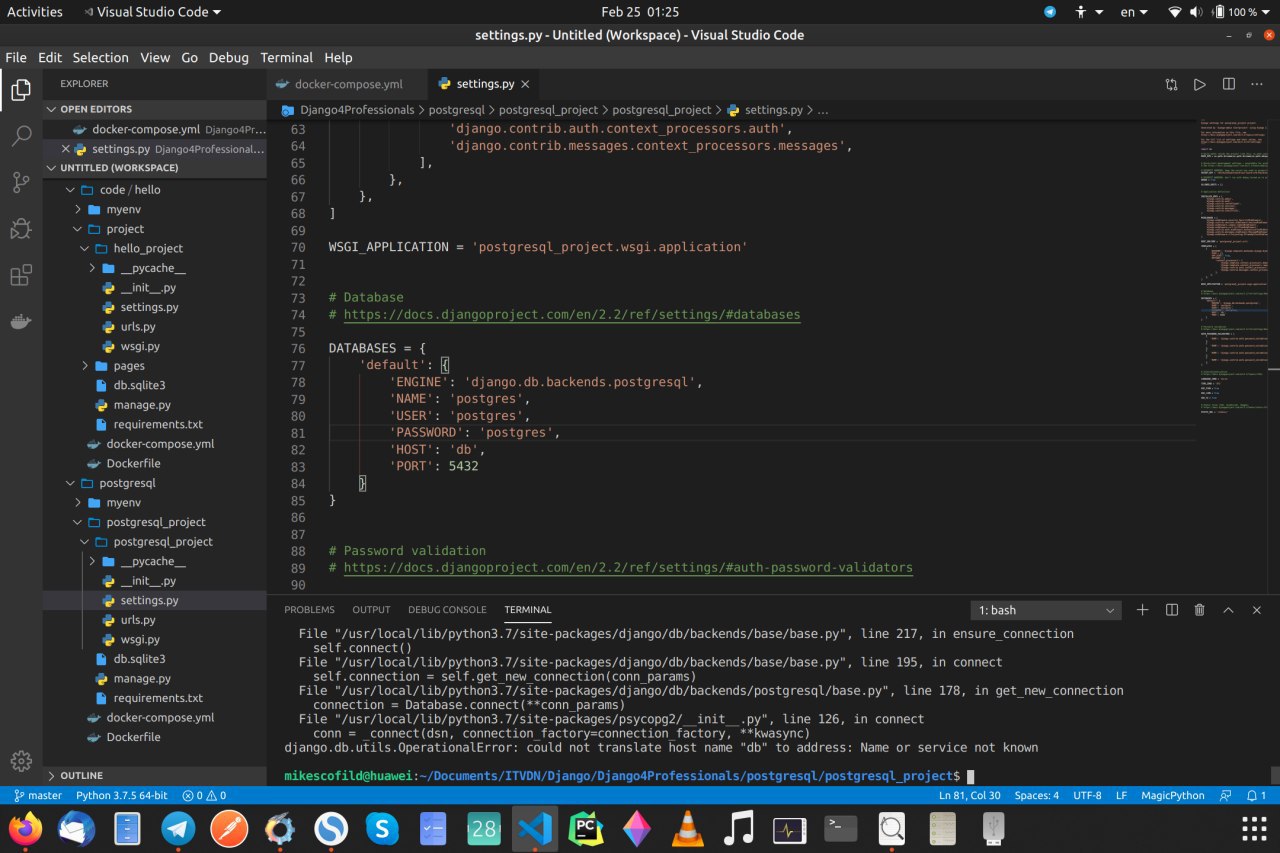Collapse OPEN EDITORS section
The image size is (1280, 853).
click(155, 109)
